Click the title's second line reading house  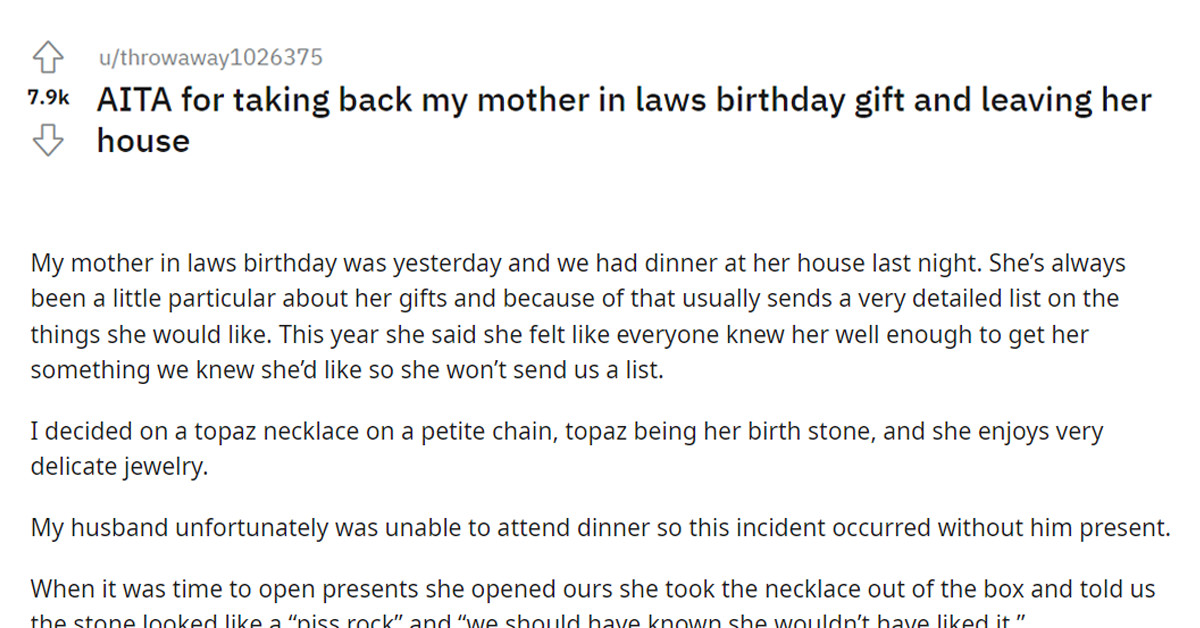tap(143, 141)
